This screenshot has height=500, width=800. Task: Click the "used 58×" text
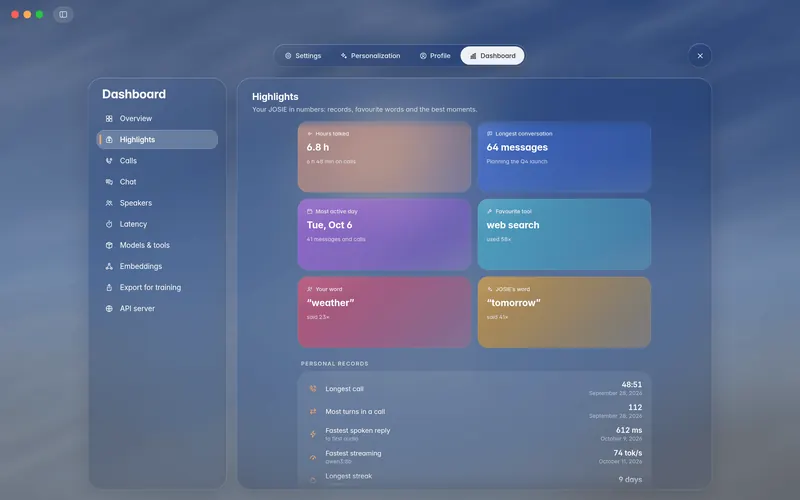point(498,239)
